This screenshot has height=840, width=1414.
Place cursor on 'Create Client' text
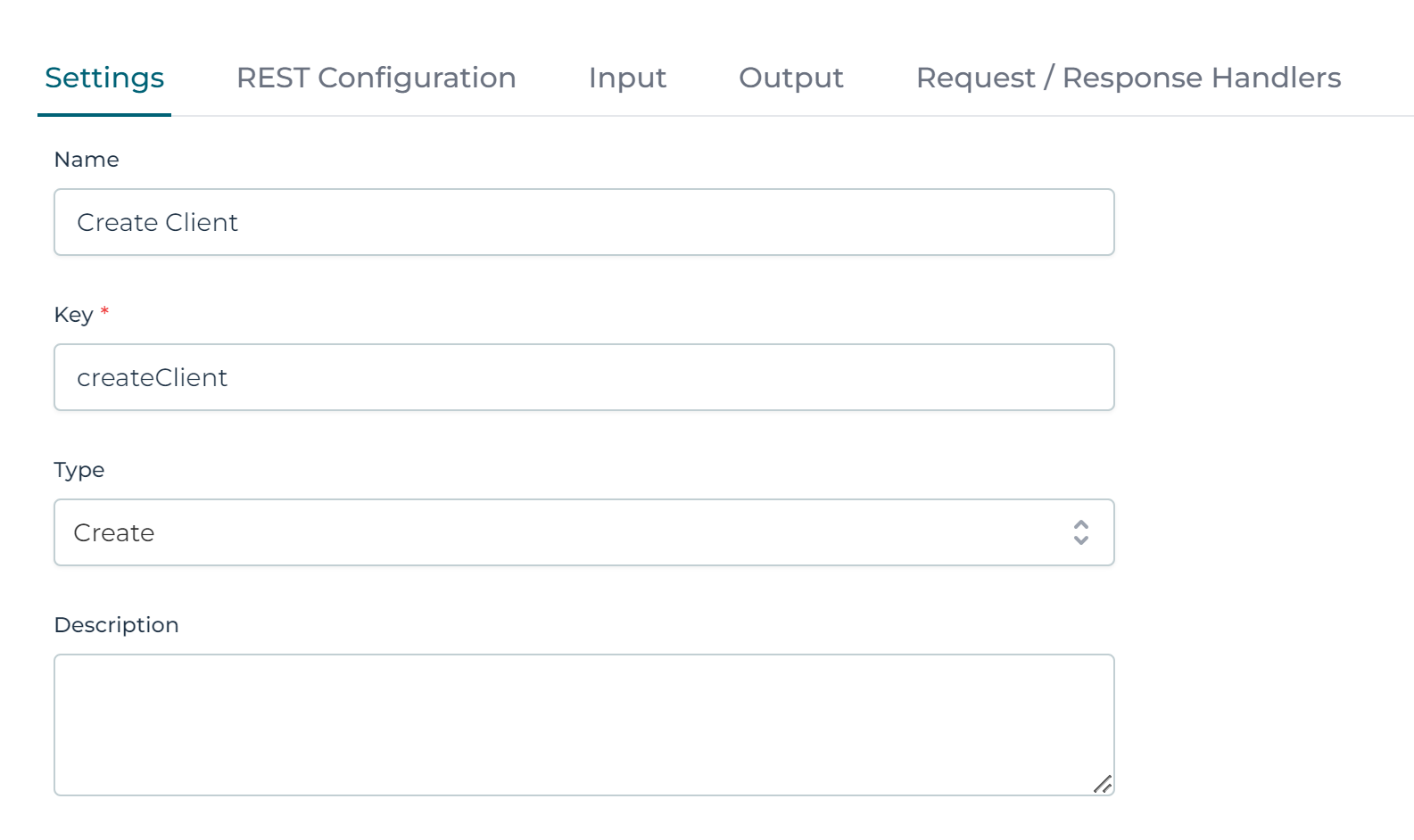point(158,223)
